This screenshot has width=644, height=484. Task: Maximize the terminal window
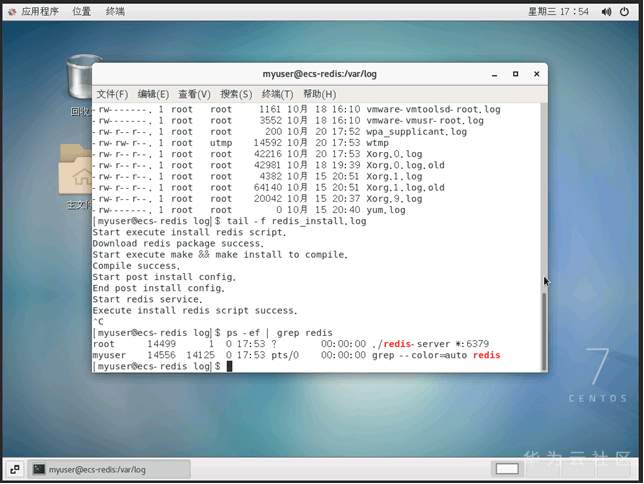pos(515,74)
